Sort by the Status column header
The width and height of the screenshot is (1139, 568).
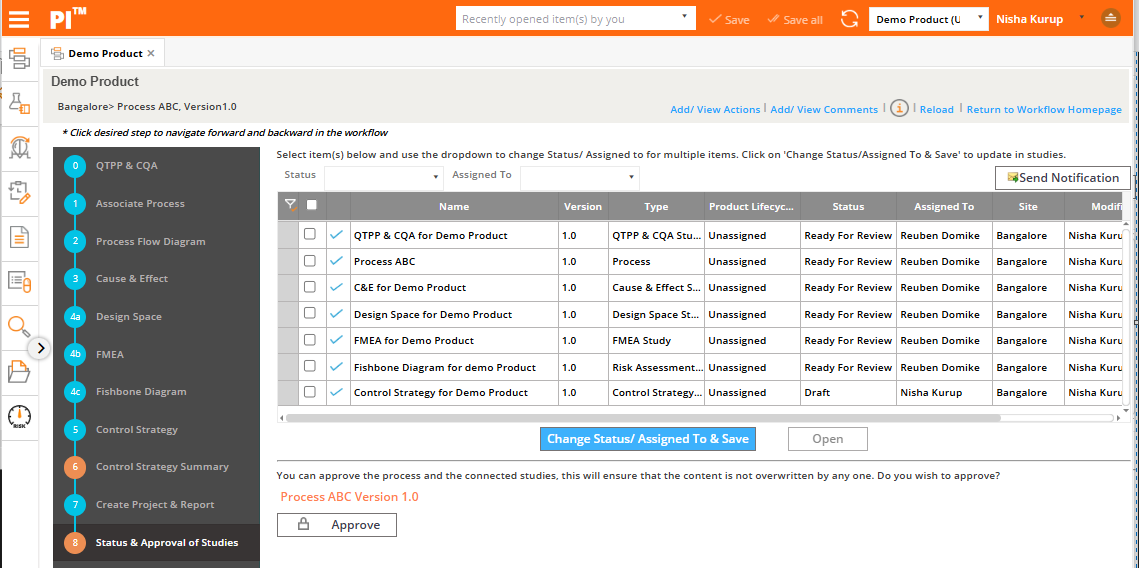848,206
